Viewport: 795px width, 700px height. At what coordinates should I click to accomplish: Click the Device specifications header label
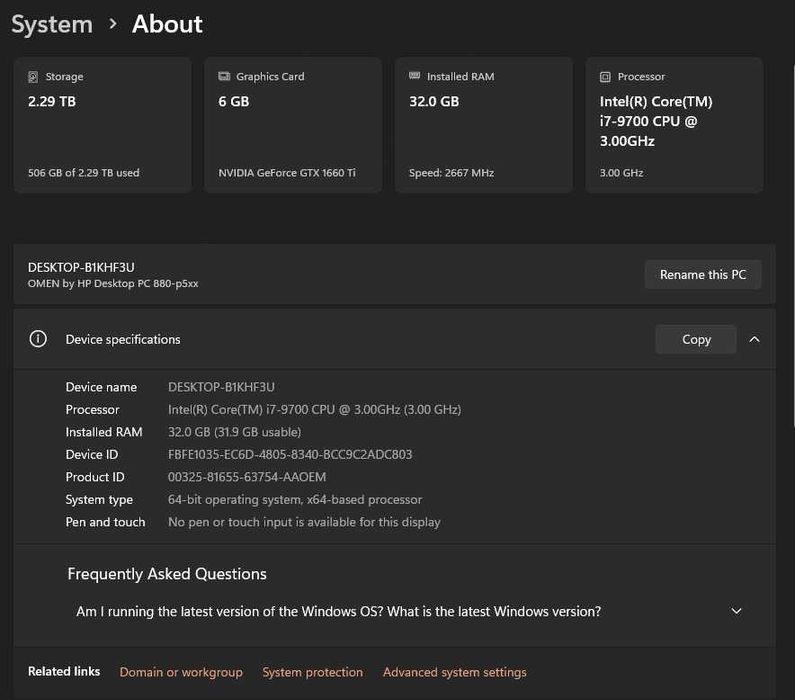[123, 339]
